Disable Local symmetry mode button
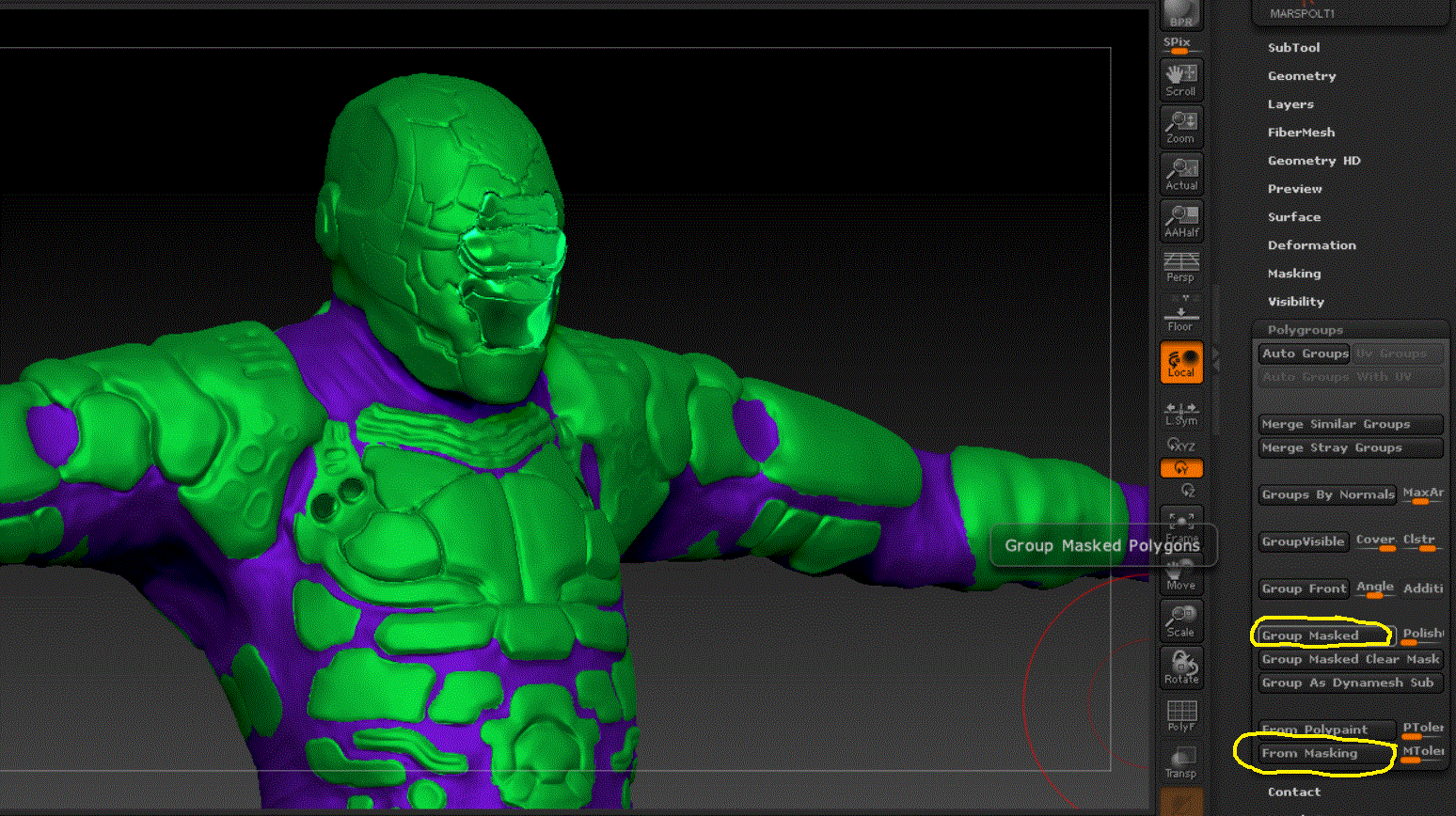The image size is (1456, 816). [1180, 362]
